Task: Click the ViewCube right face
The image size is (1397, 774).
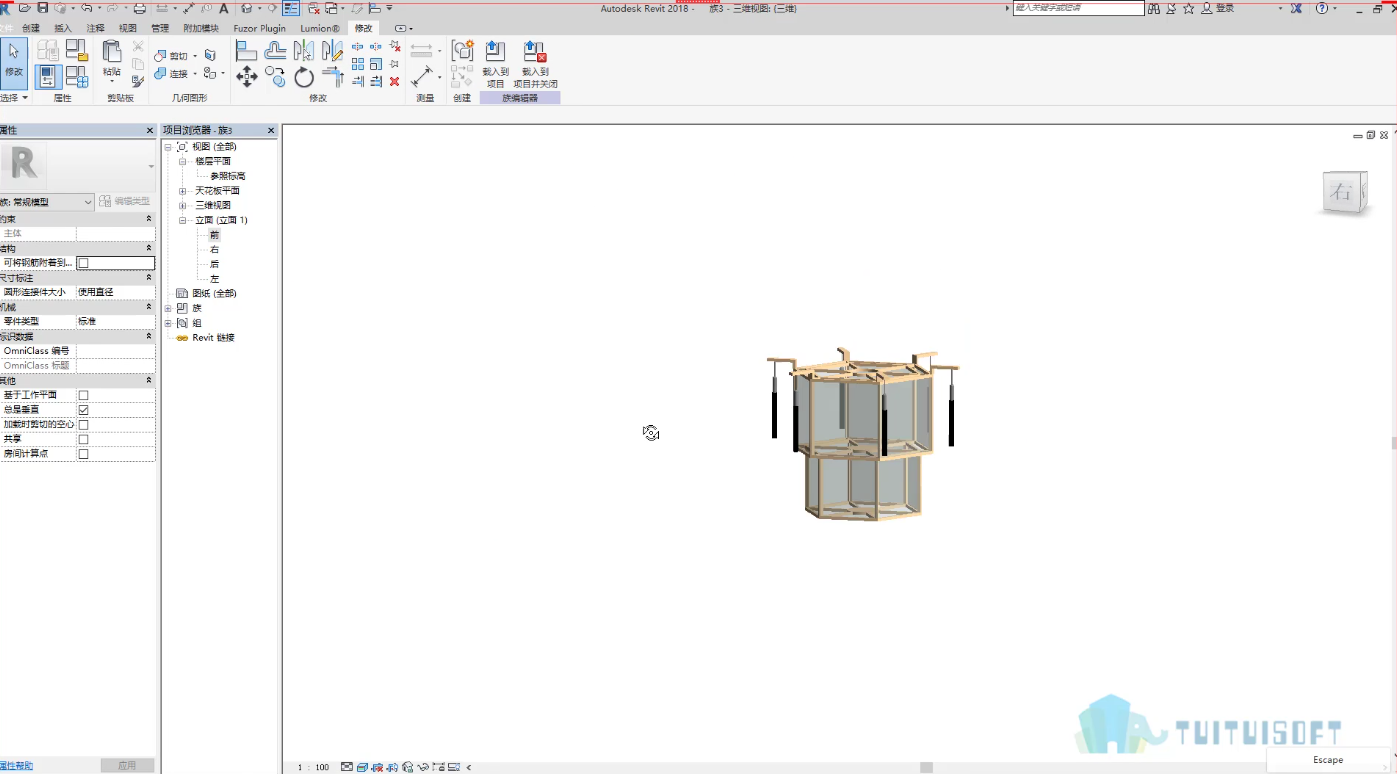Action: 1341,193
